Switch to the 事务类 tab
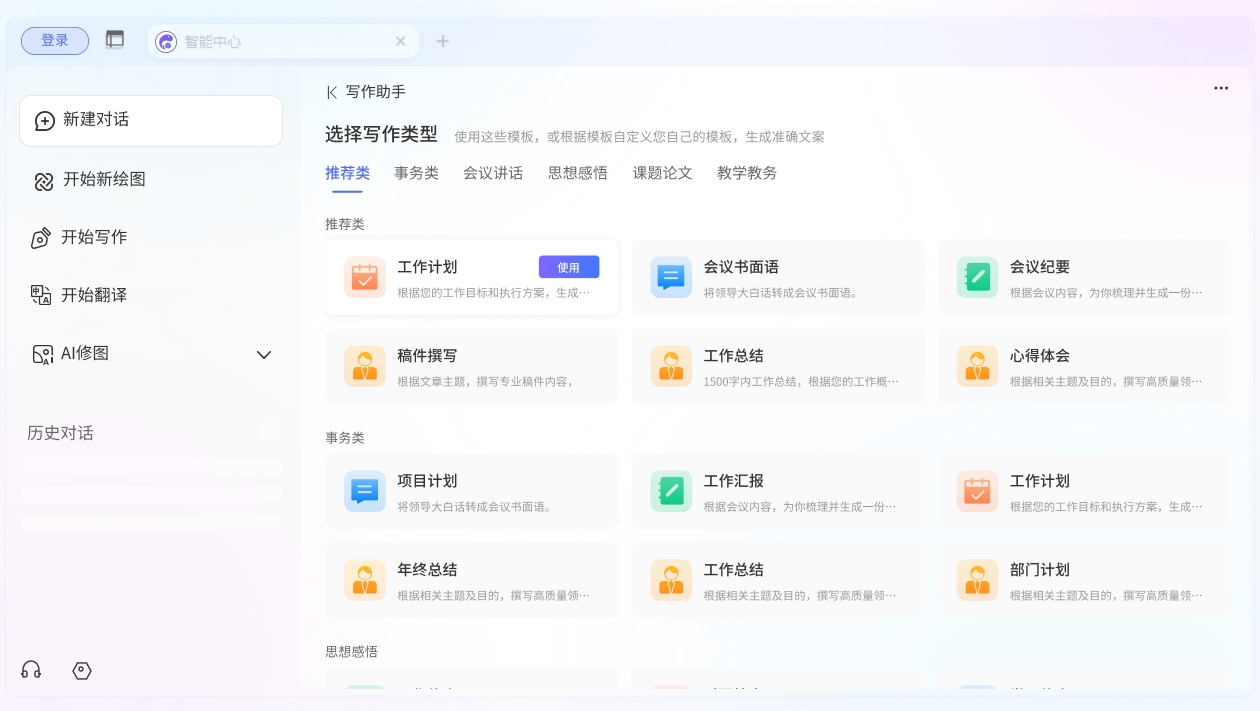The image size is (1260, 711). click(416, 173)
